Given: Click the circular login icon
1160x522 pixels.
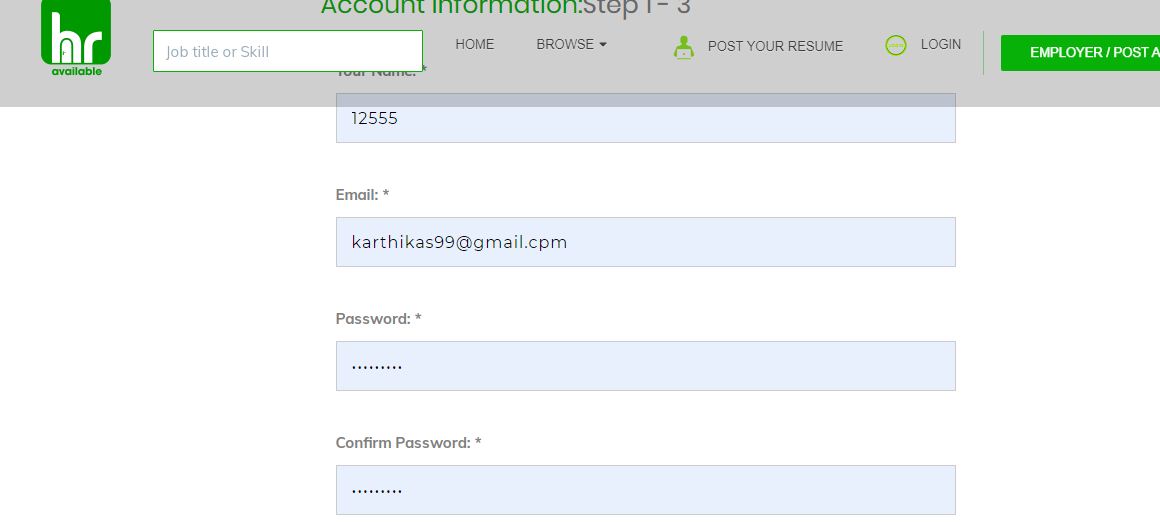Looking at the screenshot, I should point(896,46).
